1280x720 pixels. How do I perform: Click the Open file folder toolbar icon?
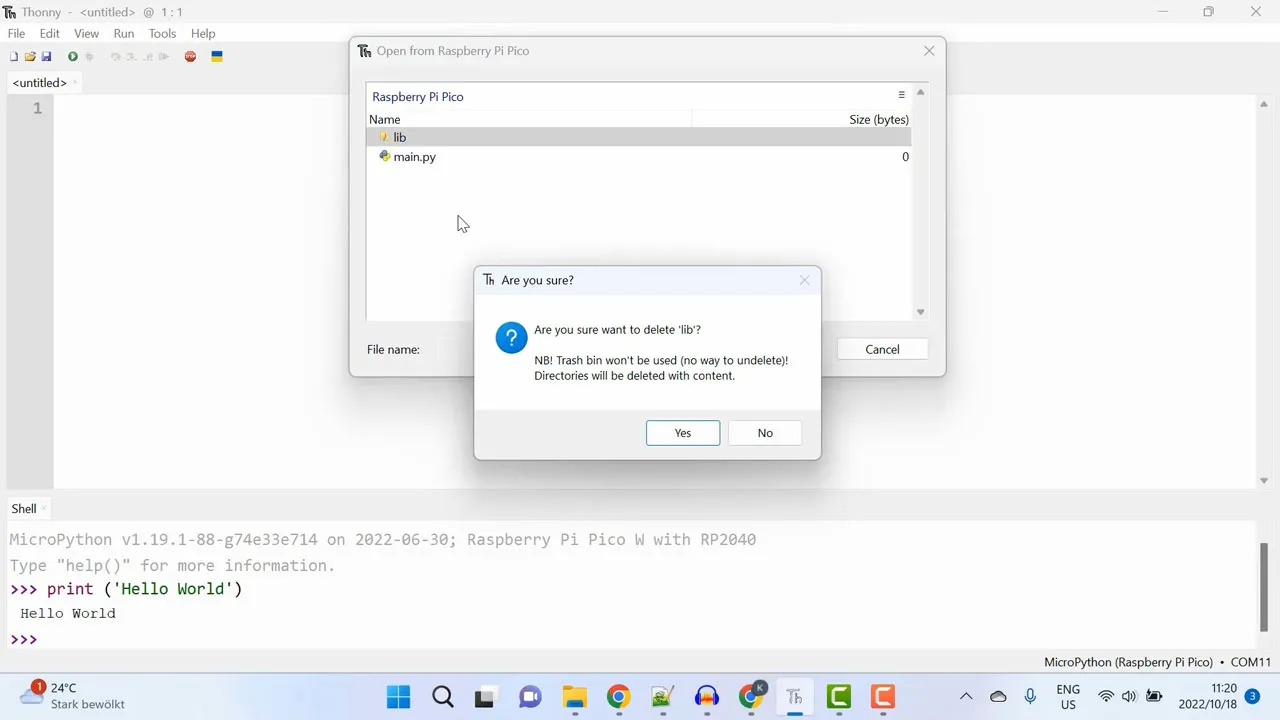point(30,57)
